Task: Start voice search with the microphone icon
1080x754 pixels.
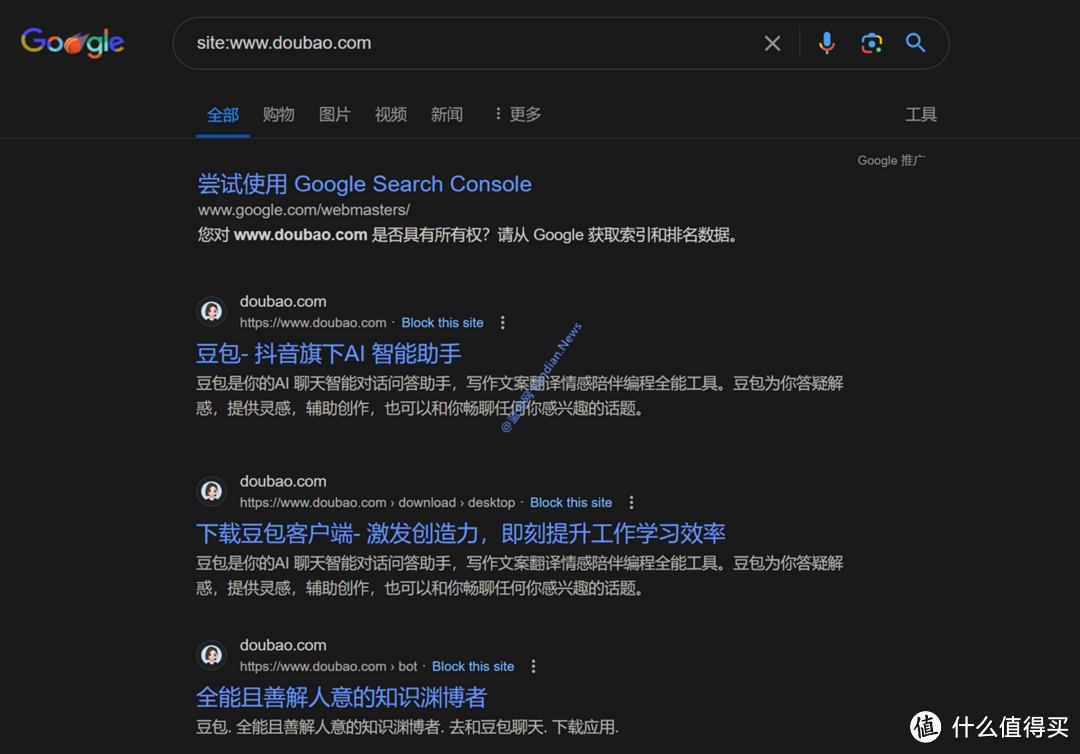Action: click(827, 43)
